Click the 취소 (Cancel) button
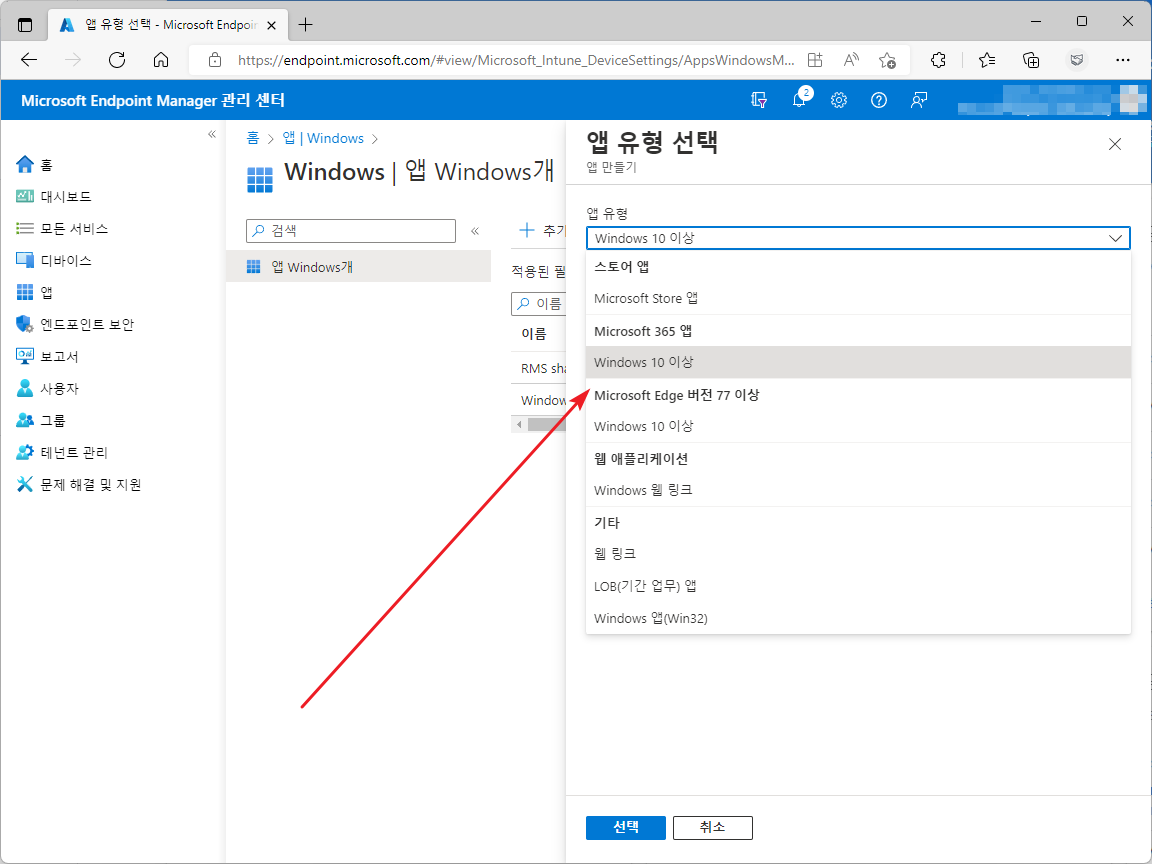Screen dimensions: 1152x864 pos(713,827)
